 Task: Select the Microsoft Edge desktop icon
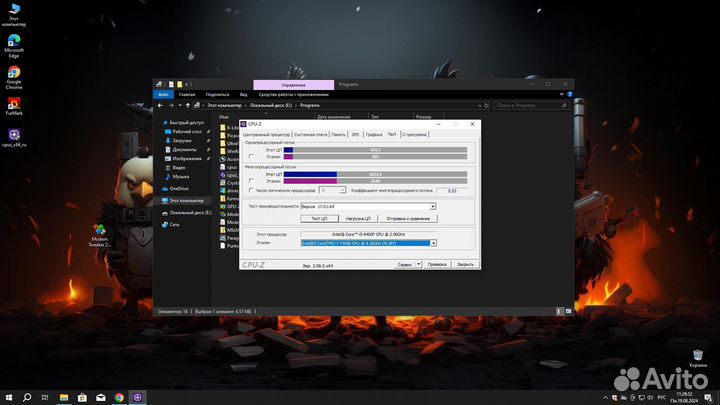(x=14, y=43)
